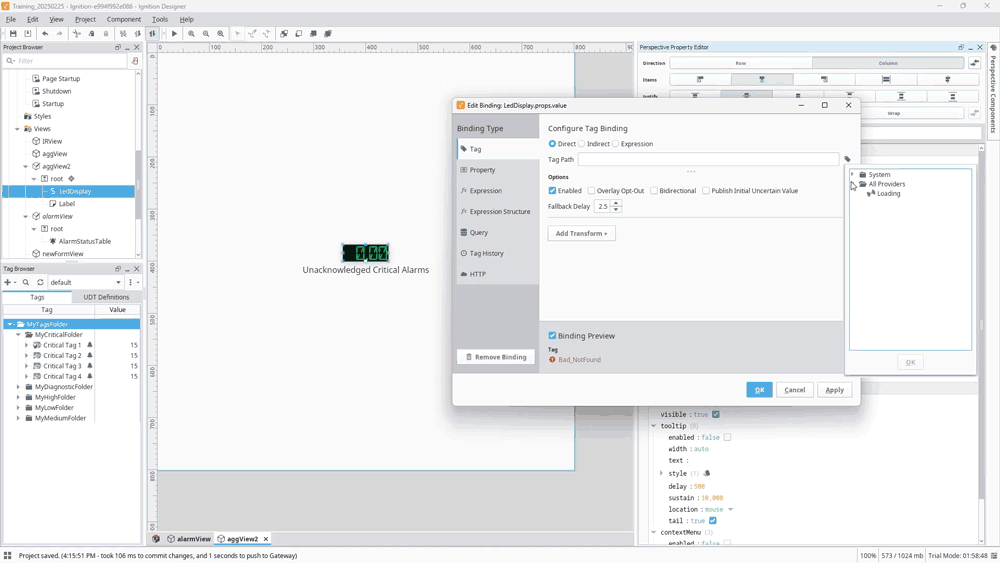Choose the first Items alignment icon
This screenshot has height=563, width=1000.
700,80
